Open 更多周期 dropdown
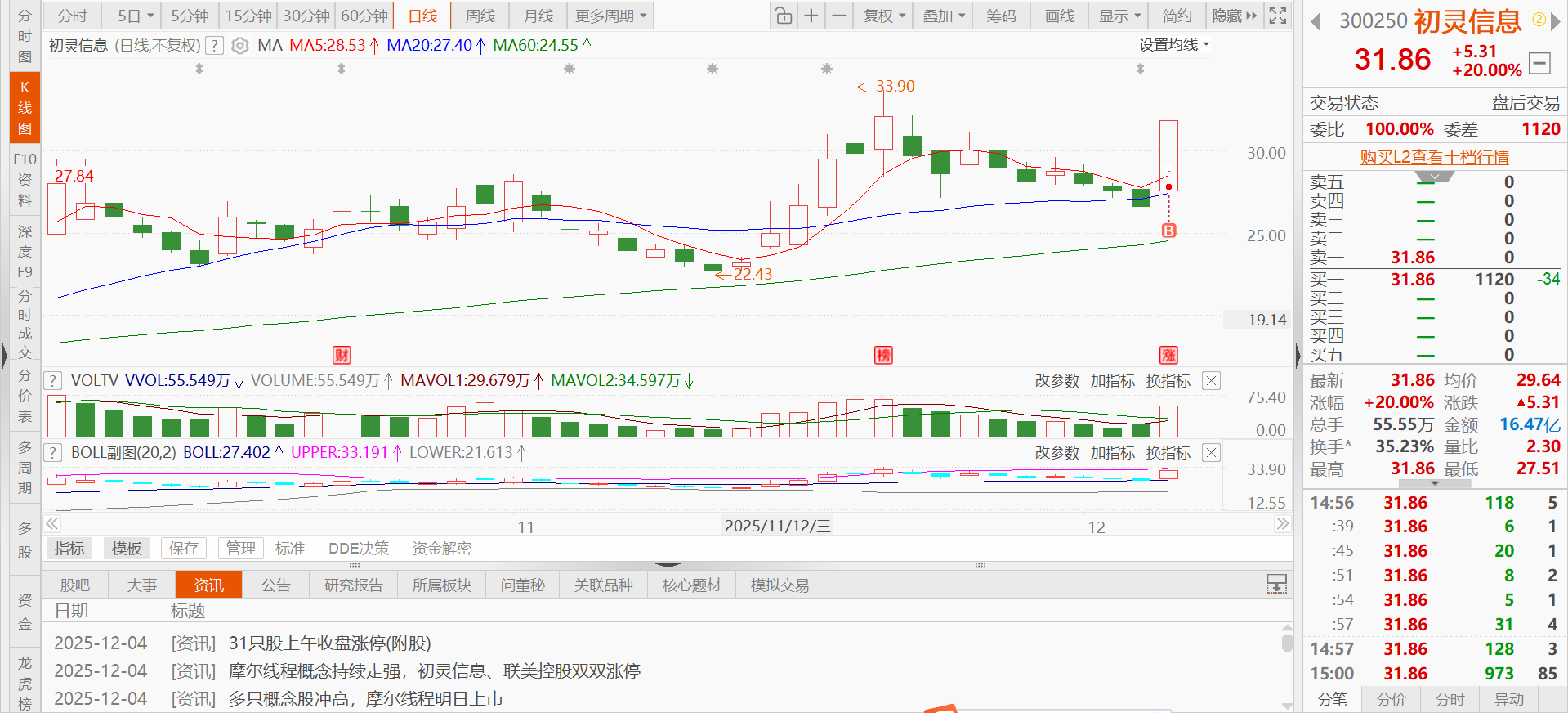Image resolution: width=1568 pixels, height=713 pixels. [610, 16]
